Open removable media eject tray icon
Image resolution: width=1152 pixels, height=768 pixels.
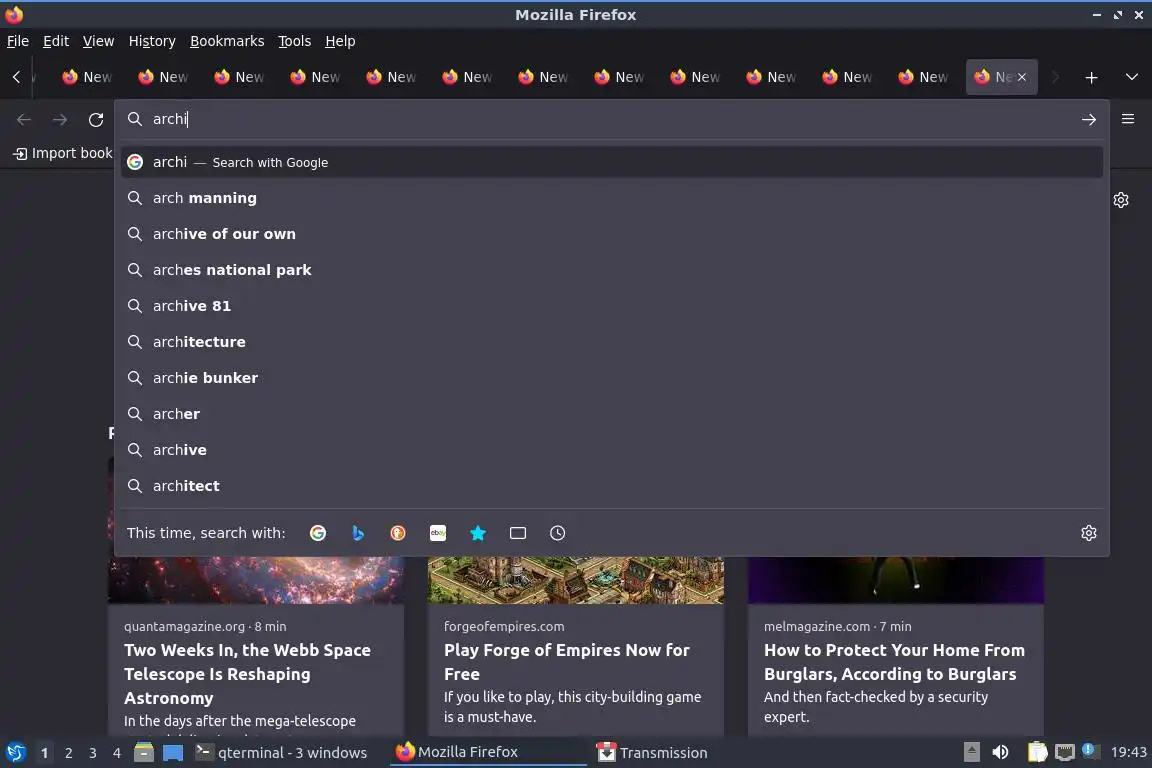(x=971, y=752)
